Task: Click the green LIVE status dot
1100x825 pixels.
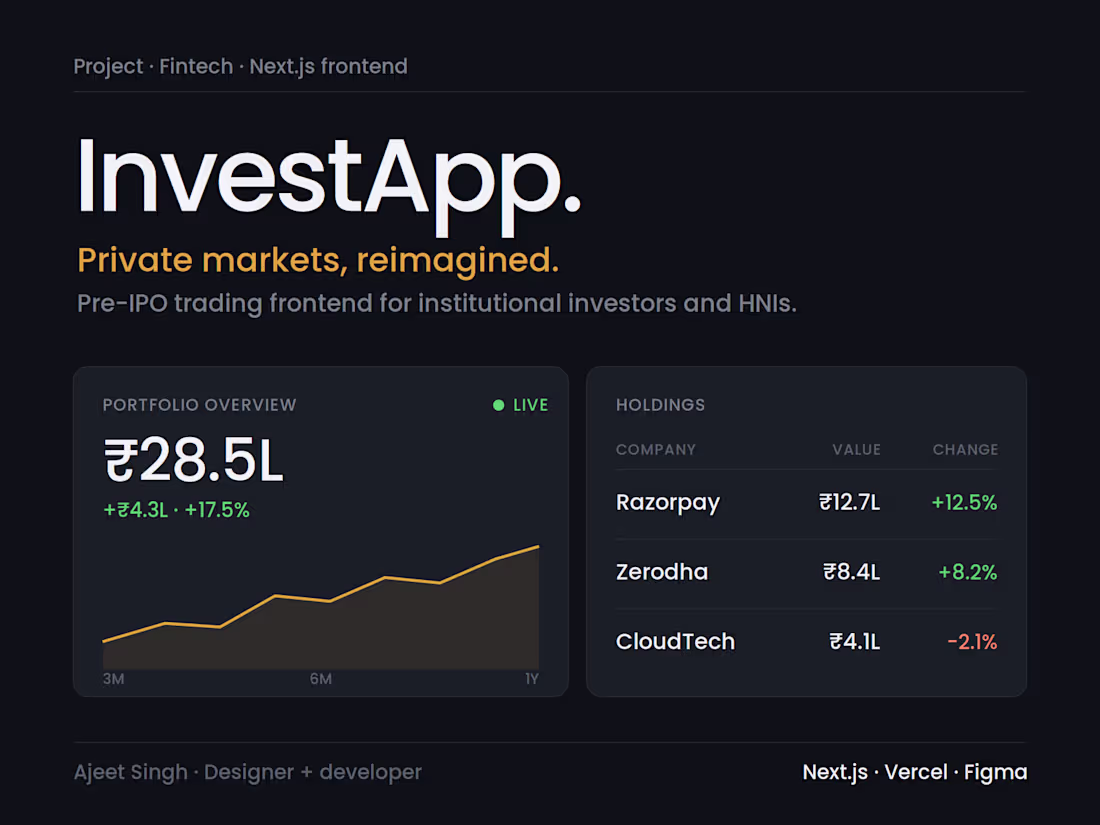Action: (x=498, y=405)
